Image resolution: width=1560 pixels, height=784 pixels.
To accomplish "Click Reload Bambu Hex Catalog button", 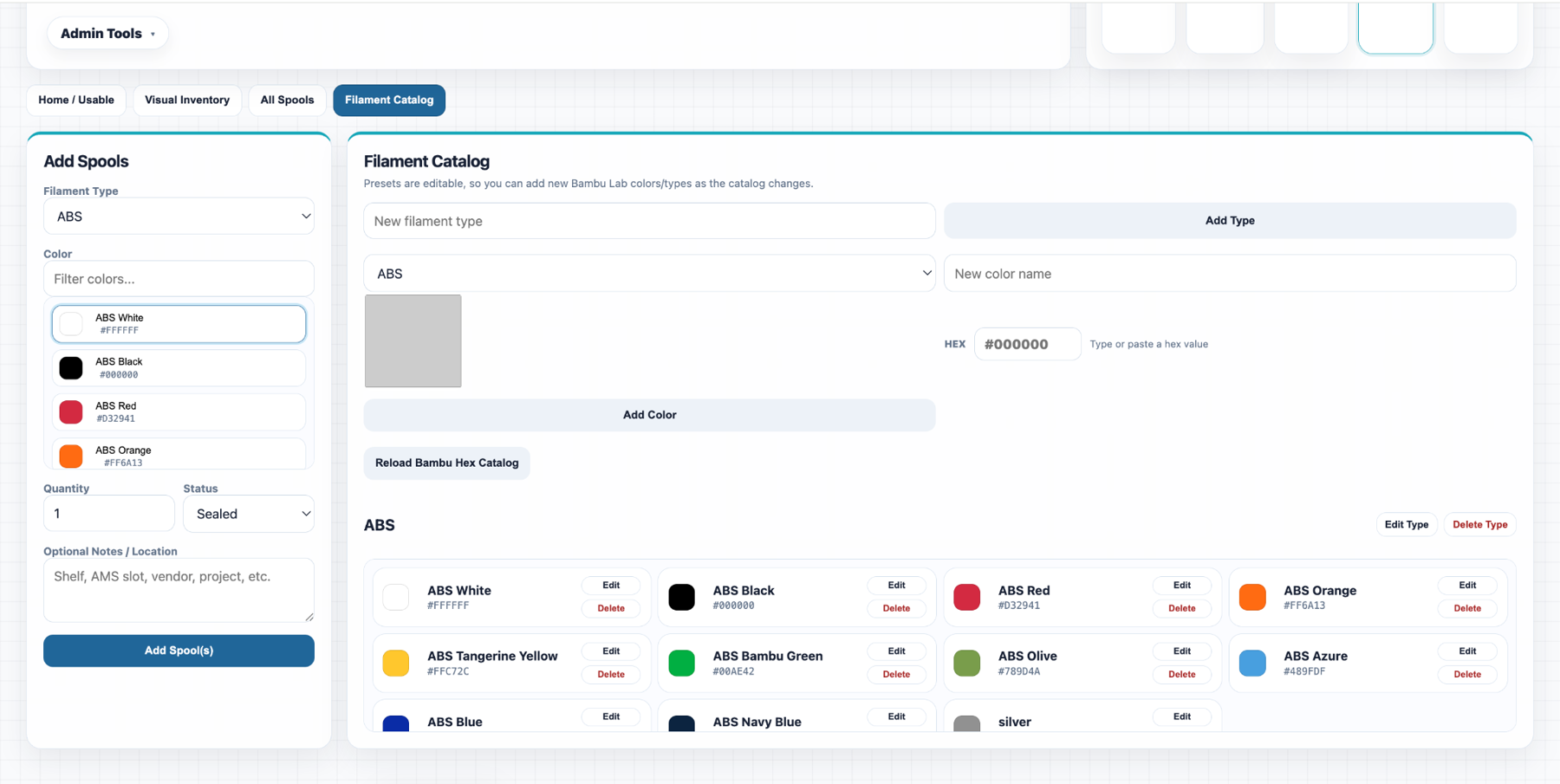I will pos(447,463).
